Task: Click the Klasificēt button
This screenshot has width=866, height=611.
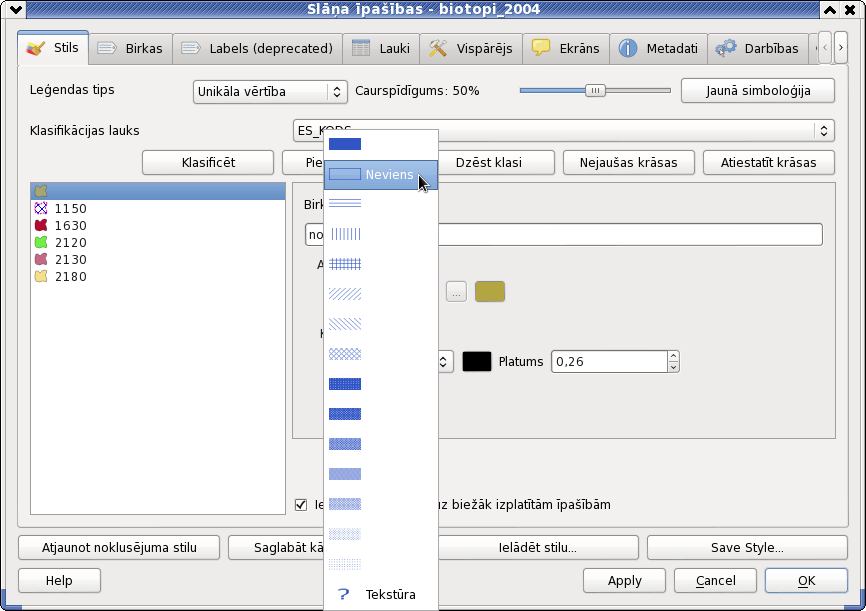Action: pos(208,162)
